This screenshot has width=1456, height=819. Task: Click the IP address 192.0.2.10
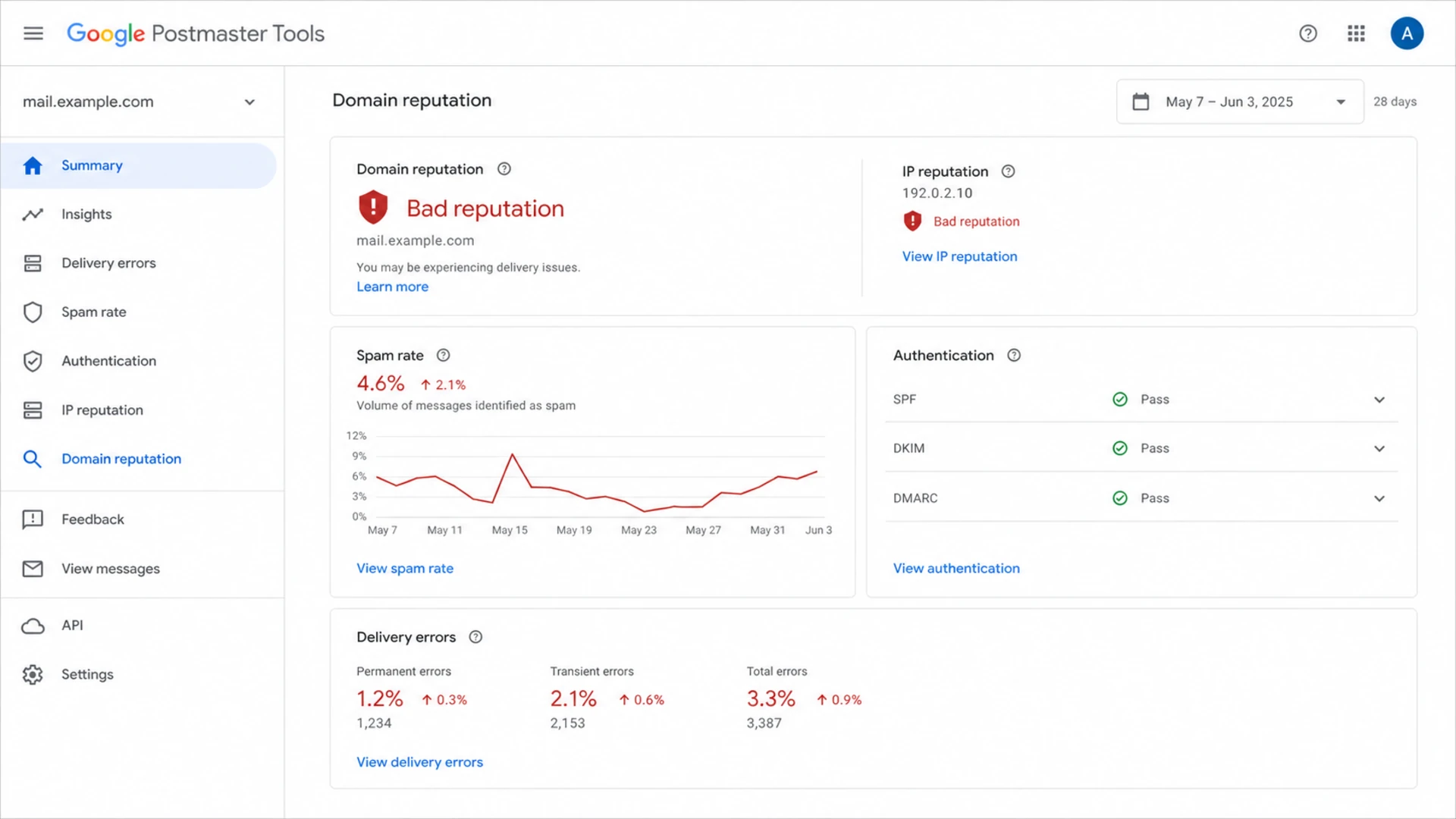(937, 193)
